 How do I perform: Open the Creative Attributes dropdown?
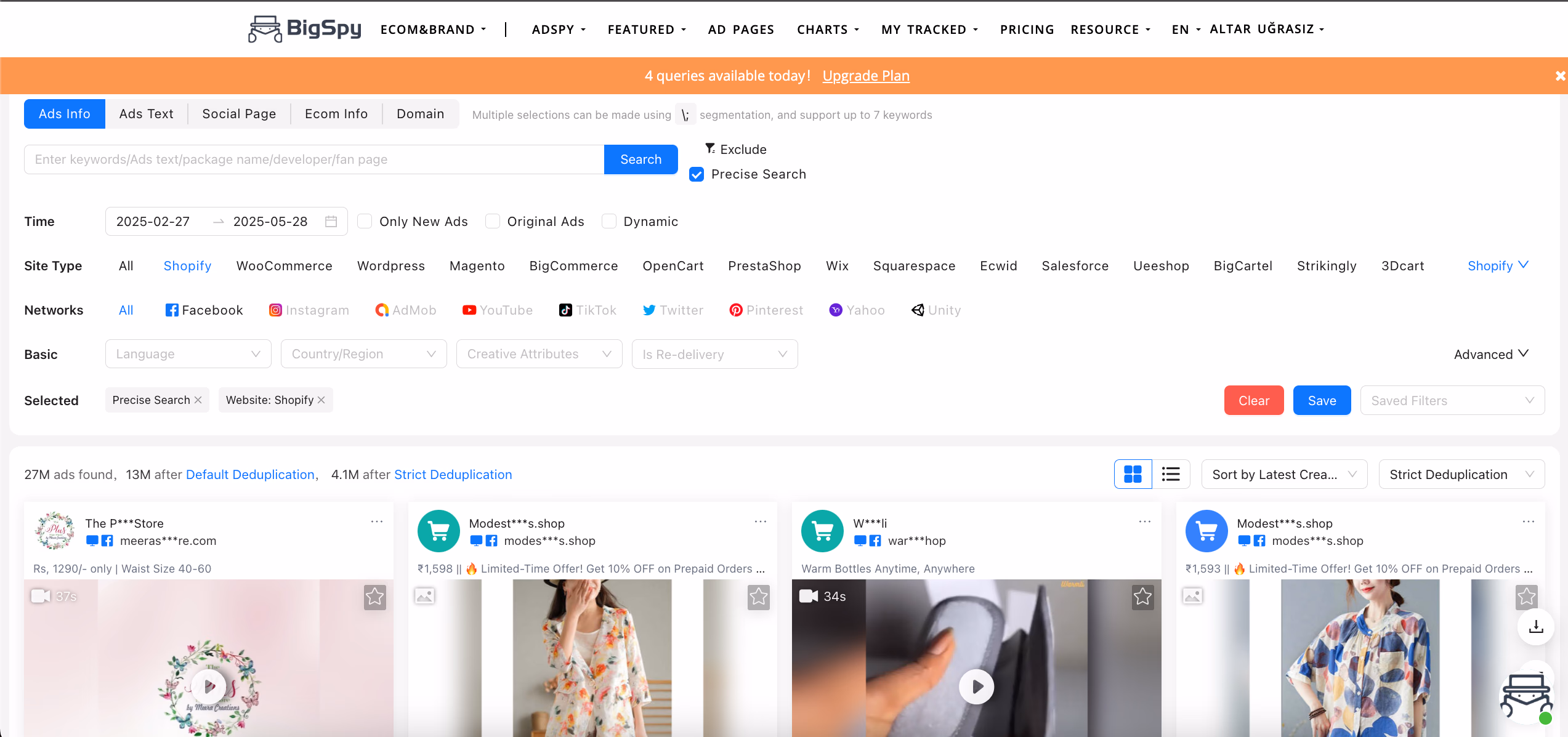[x=540, y=354]
